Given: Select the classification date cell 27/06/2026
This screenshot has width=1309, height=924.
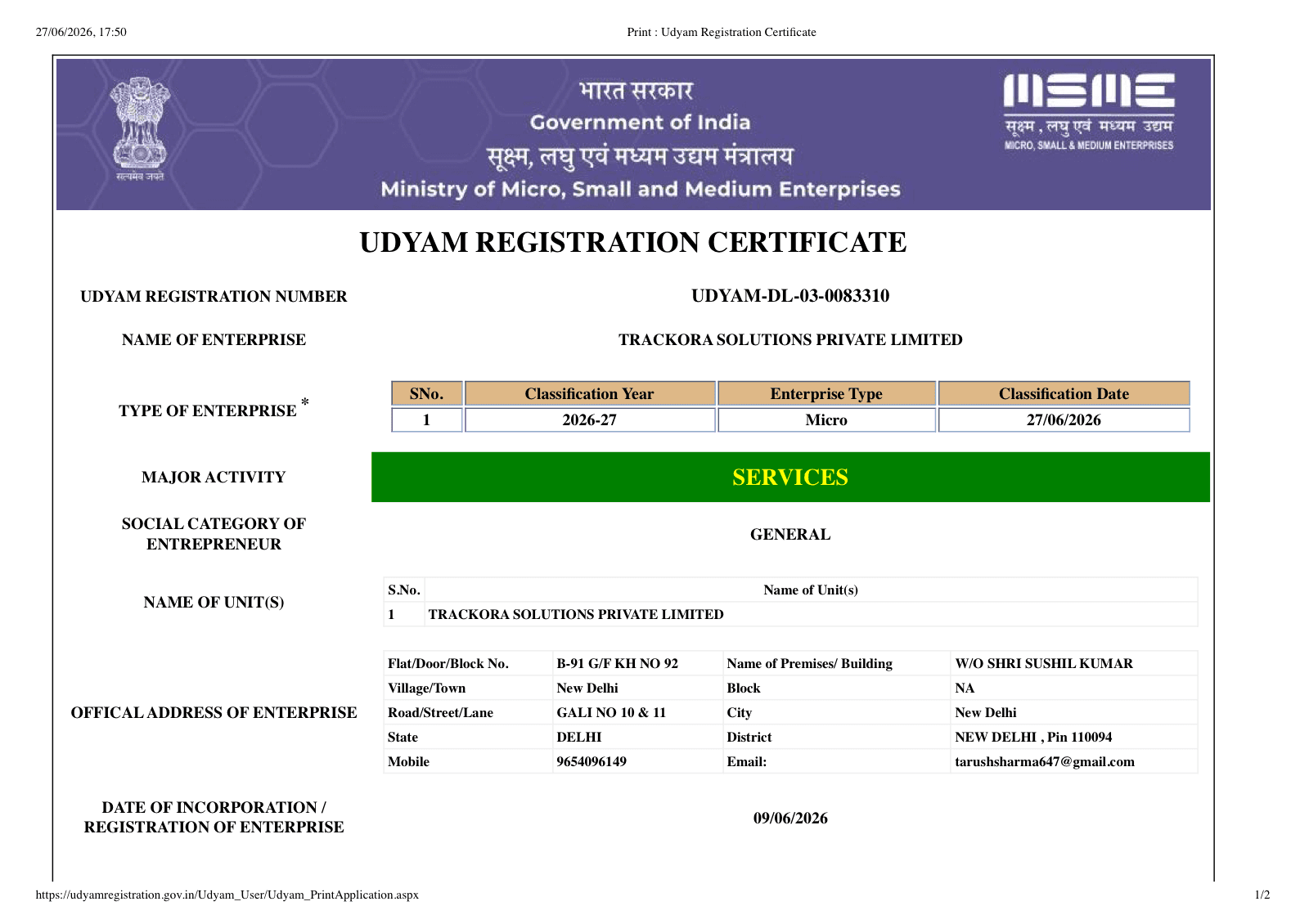Looking at the screenshot, I should [x=1064, y=419].
